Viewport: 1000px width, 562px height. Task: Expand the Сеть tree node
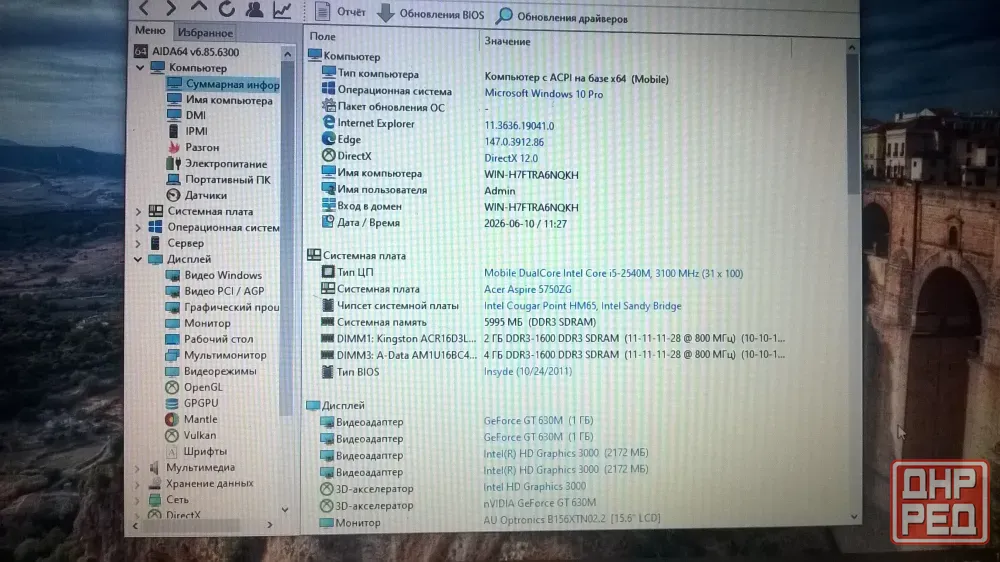[x=137, y=499]
